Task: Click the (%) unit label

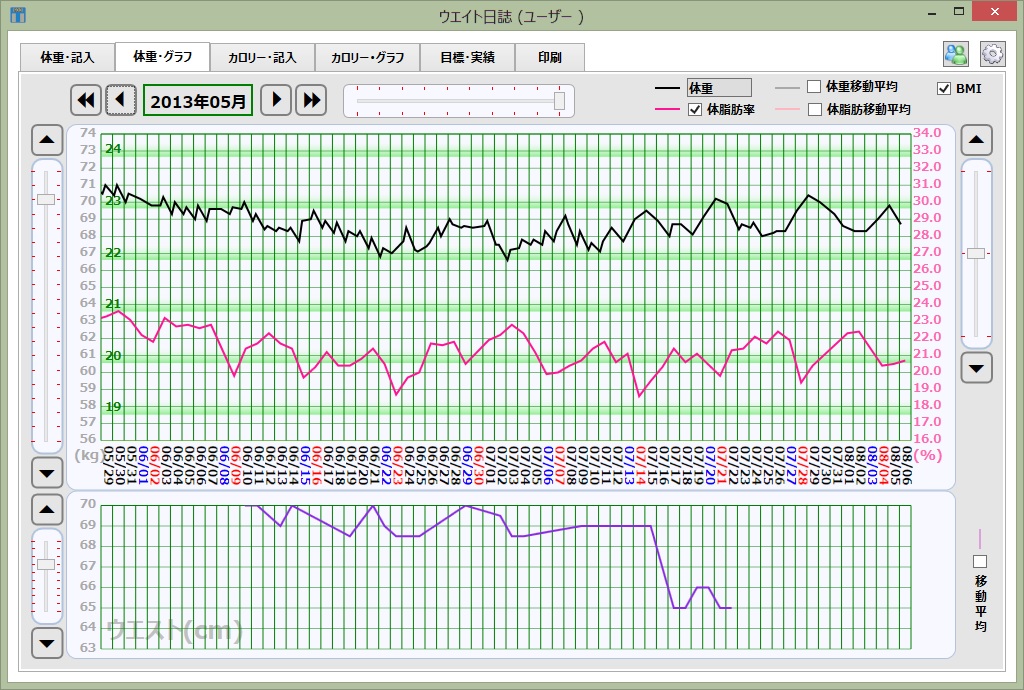Action: click(928, 455)
